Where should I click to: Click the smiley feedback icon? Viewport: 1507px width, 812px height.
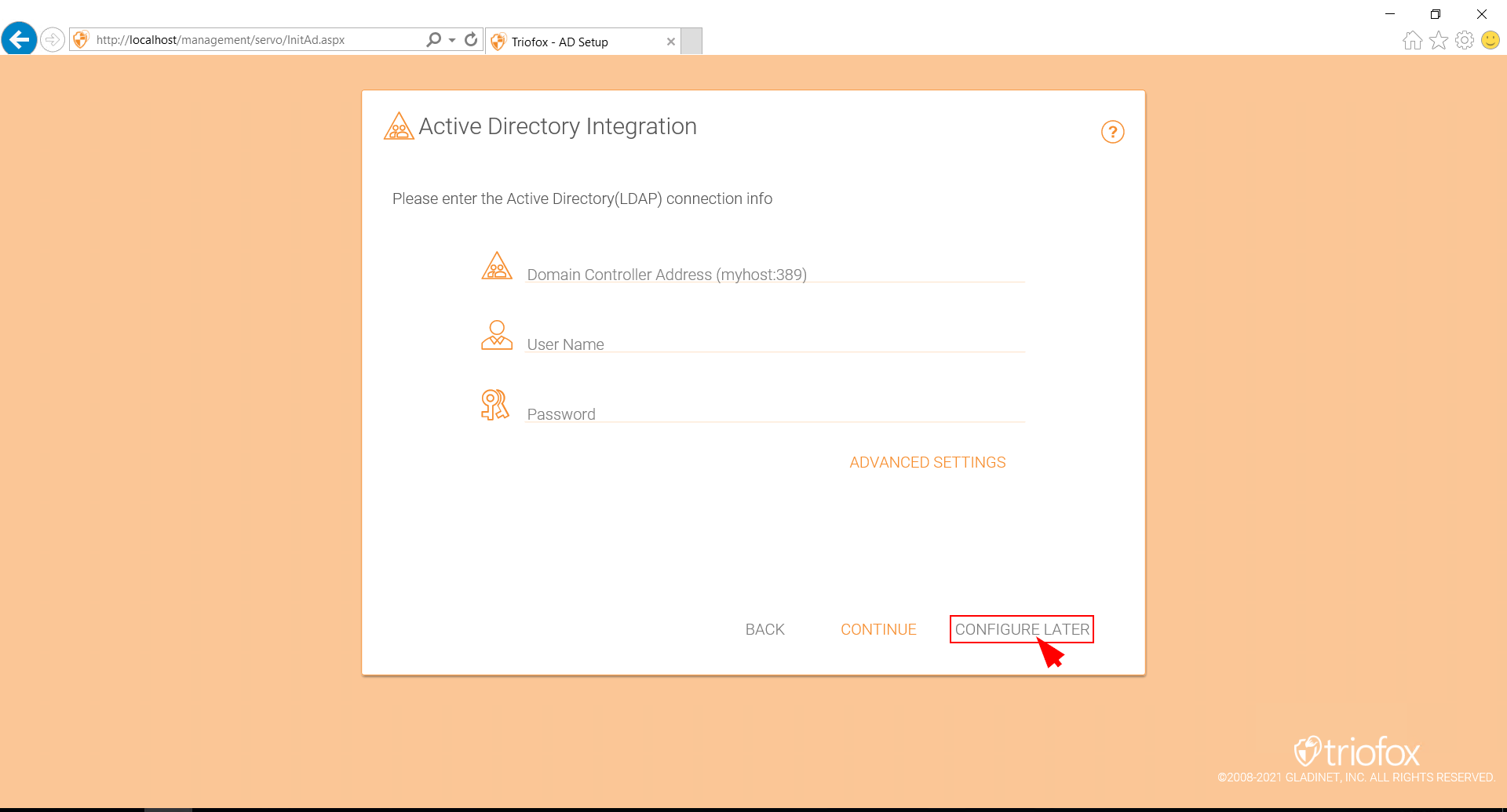point(1490,40)
